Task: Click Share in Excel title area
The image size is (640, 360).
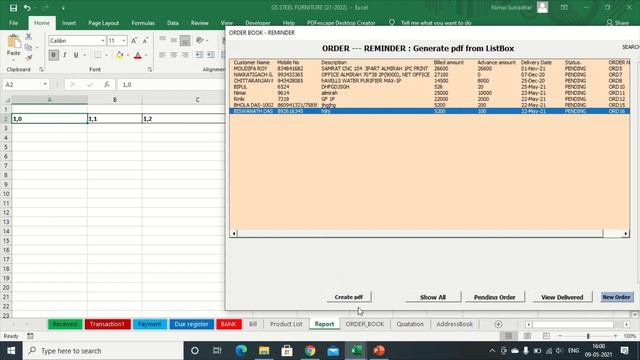Action: (x=618, y=23)
